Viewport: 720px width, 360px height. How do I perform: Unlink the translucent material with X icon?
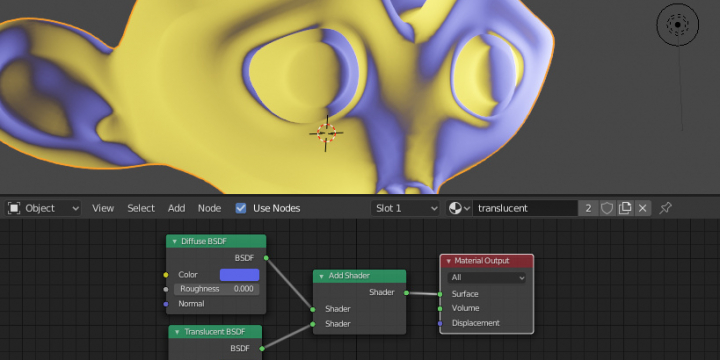[x=642, y=208]
